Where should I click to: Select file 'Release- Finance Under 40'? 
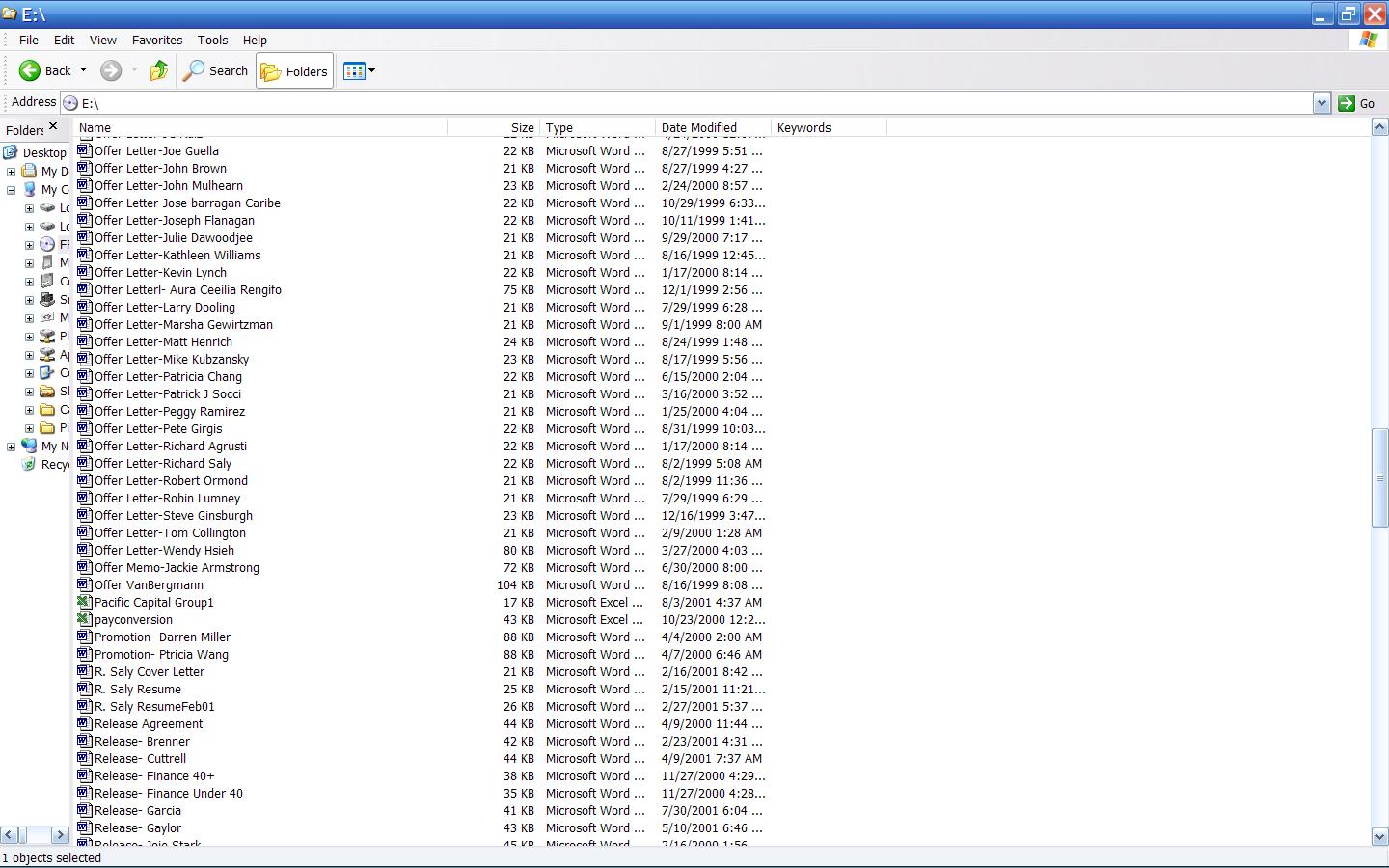pos(169,793)
